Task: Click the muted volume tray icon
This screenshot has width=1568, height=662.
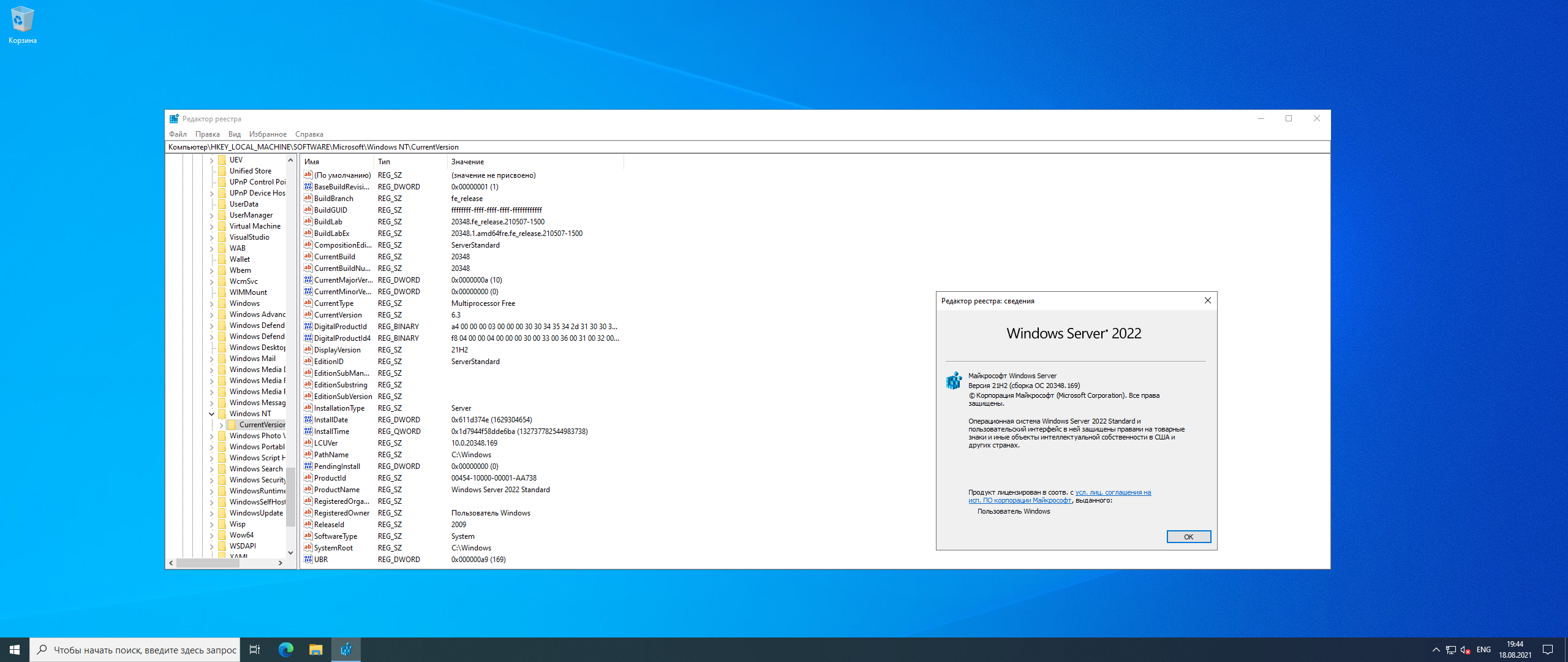Action: [x=1465, y=650]
